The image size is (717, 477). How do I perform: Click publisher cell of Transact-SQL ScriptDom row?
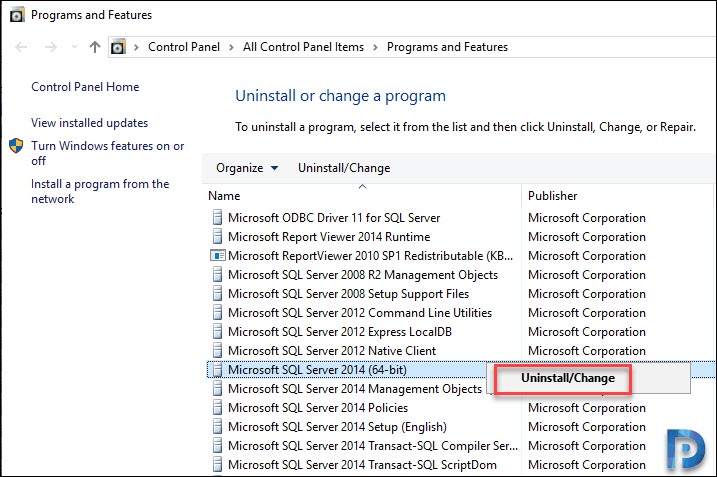click(x=587, y=465)
